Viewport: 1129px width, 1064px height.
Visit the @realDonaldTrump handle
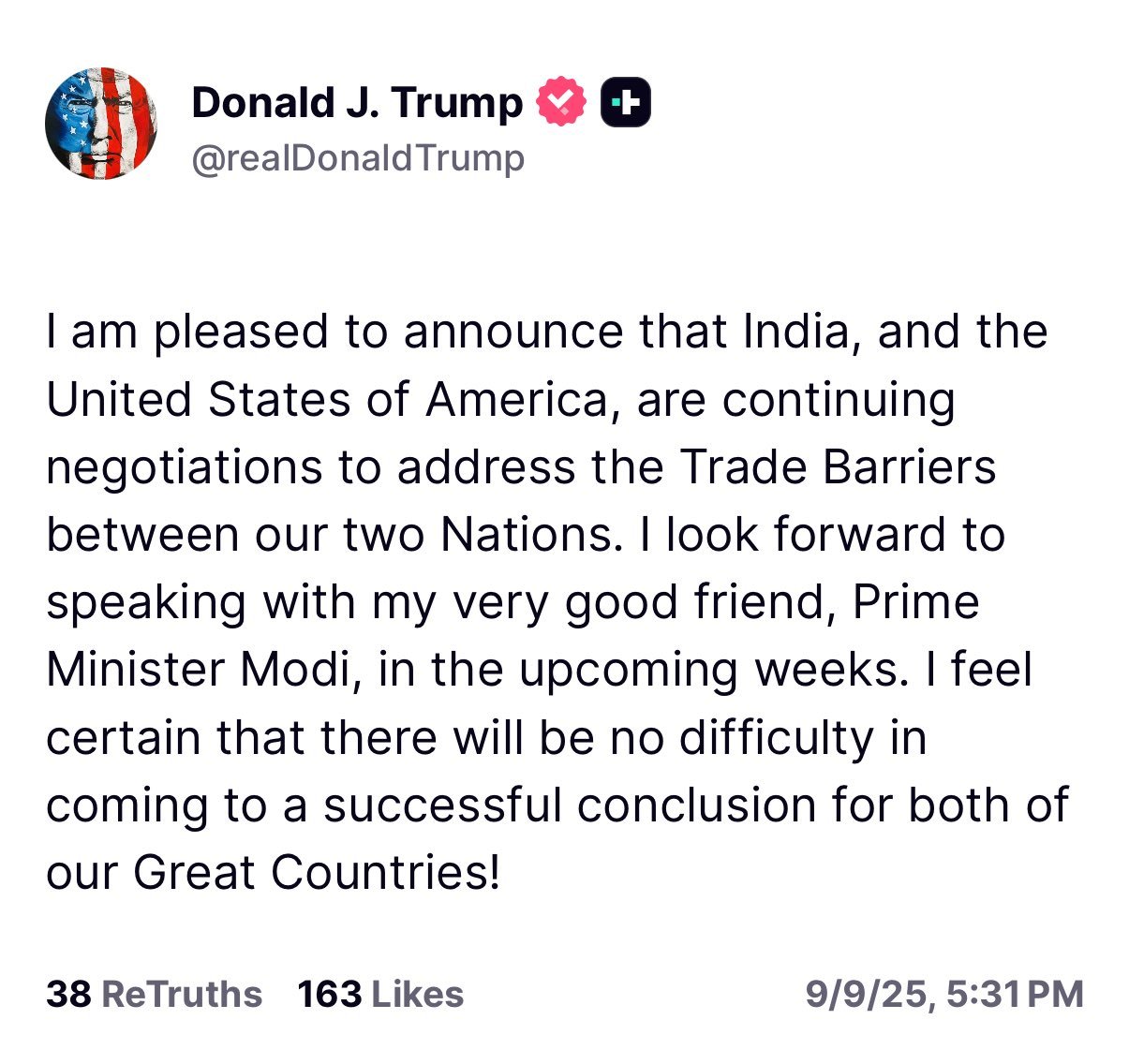pyautogui.click(x=358, y=158)
